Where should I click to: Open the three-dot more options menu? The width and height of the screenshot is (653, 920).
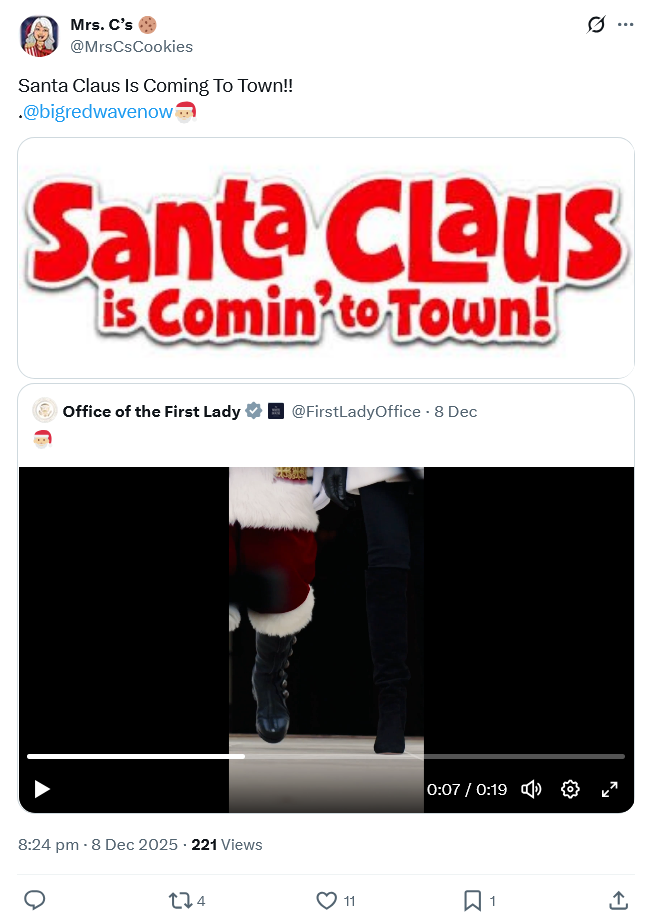point(625,25)
